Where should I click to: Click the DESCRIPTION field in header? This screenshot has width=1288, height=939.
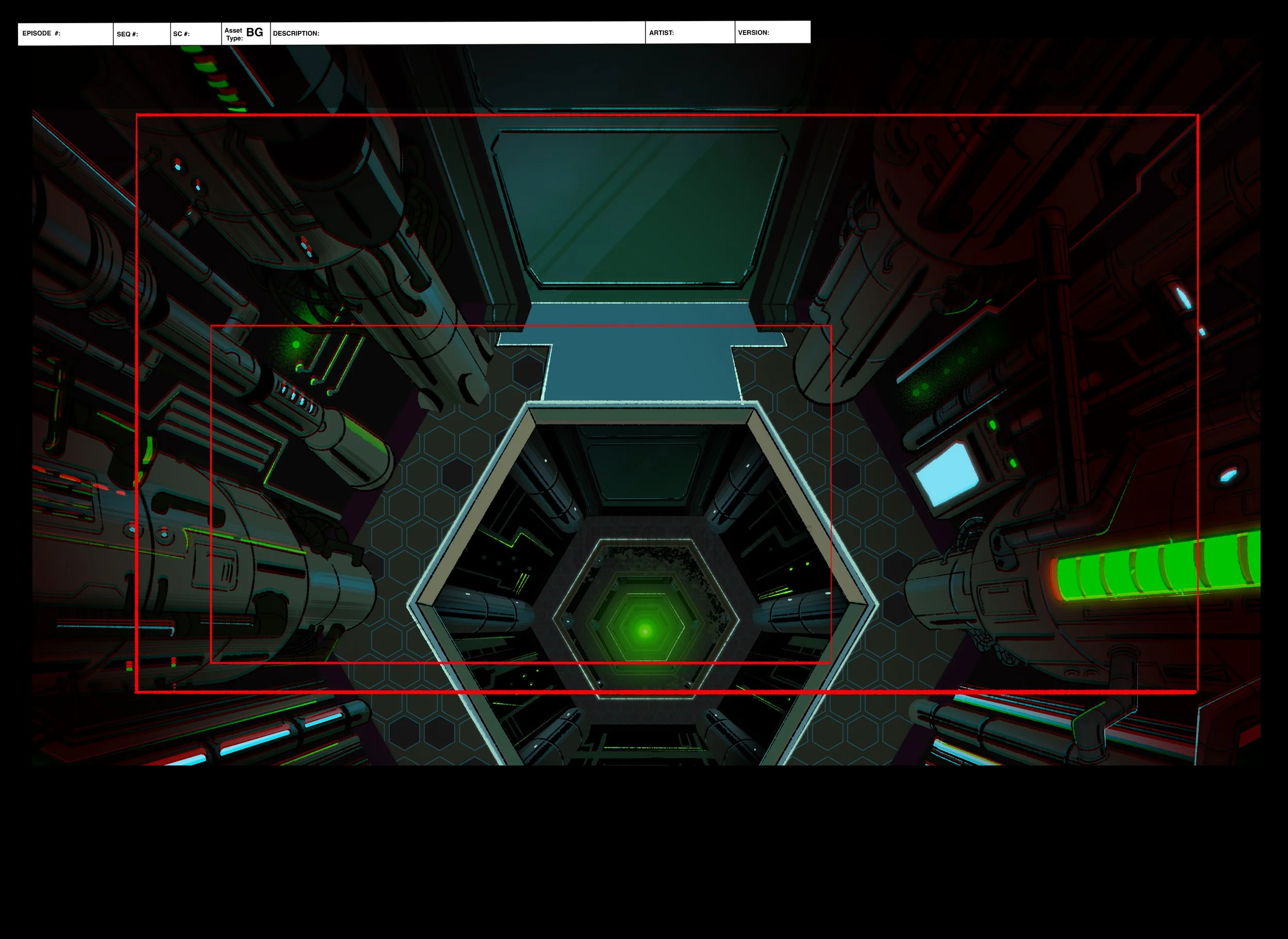pos(457,33)
